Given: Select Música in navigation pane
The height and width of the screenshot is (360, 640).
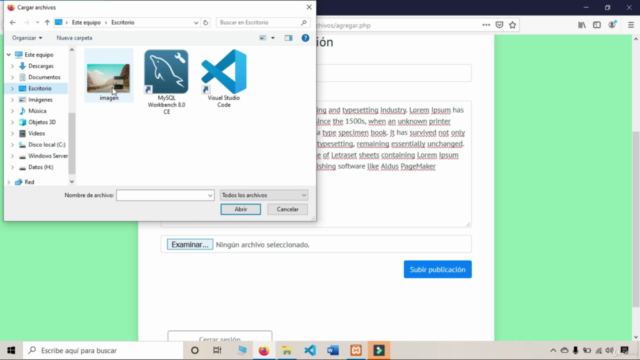Looking at the screenshot, I should [x=37, y=111].
